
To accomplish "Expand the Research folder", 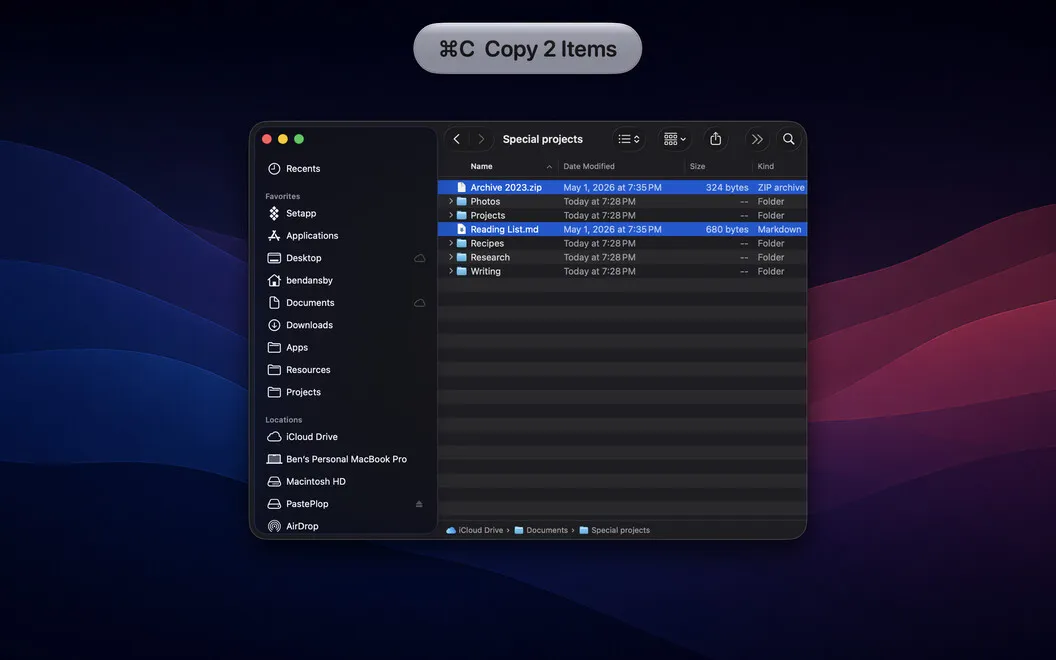I will 451,257.
